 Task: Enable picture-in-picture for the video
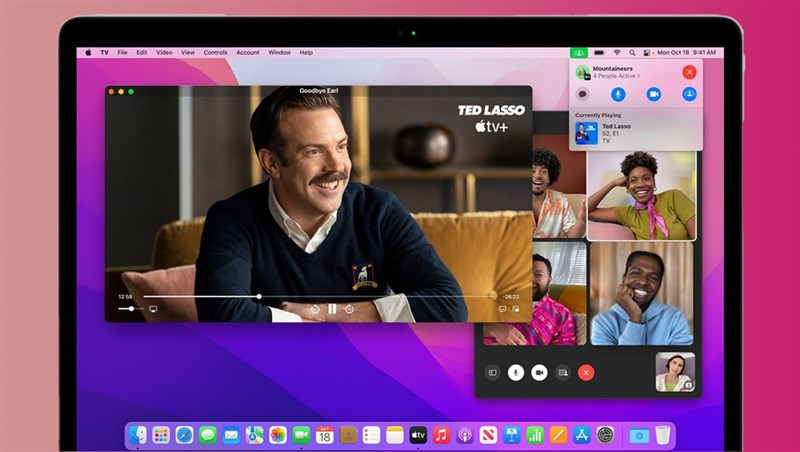(x=516, y=309)
